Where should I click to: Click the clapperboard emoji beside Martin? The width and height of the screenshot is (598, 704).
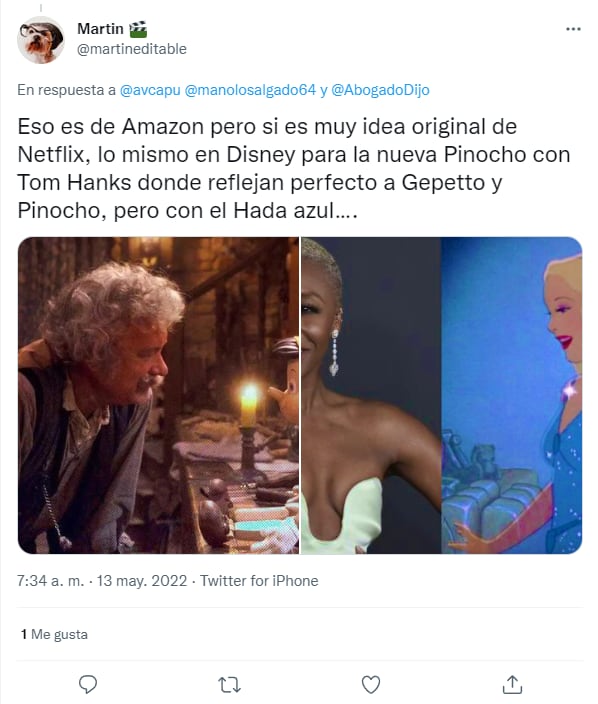click(x=138, y=29)
